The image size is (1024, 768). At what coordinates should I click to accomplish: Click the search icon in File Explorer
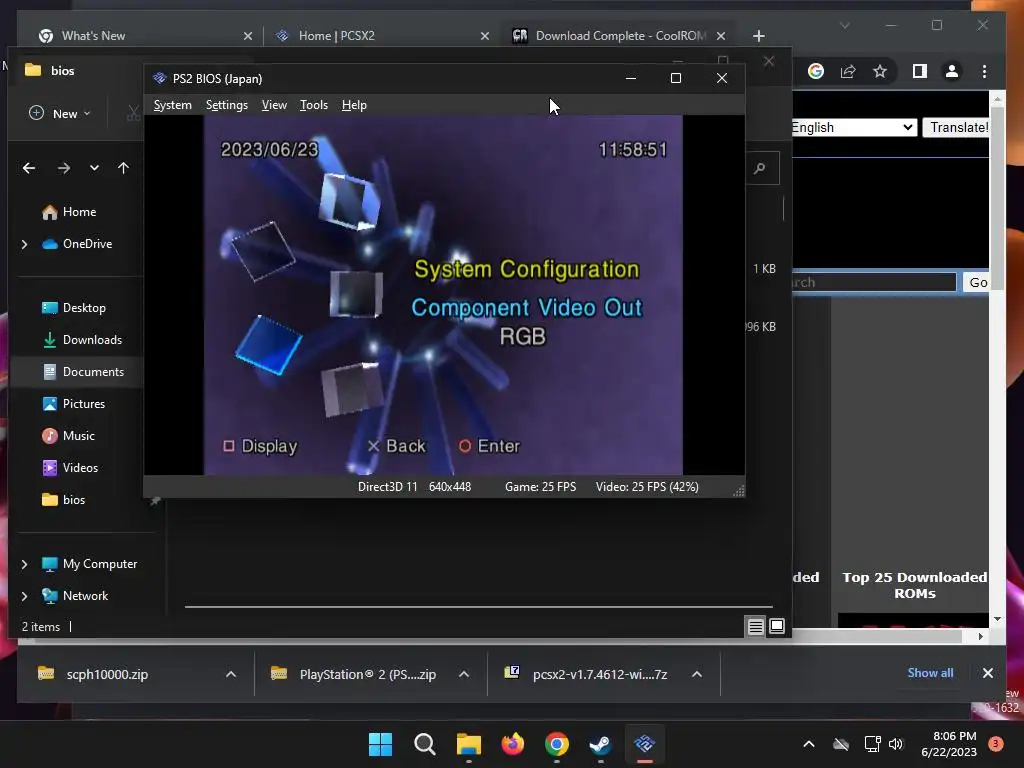(760, 168)
